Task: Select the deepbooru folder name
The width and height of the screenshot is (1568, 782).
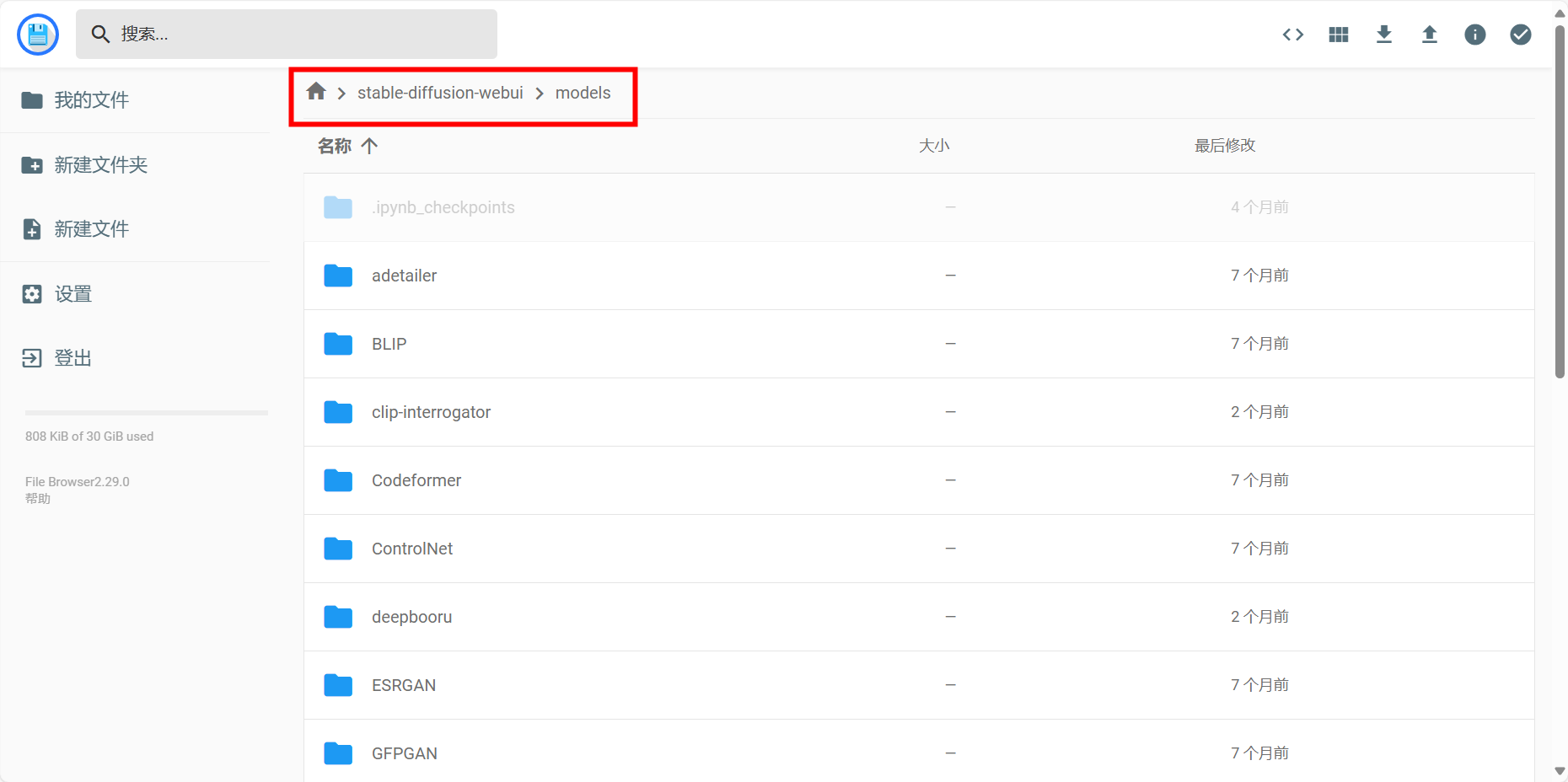Action: (411, 617)
